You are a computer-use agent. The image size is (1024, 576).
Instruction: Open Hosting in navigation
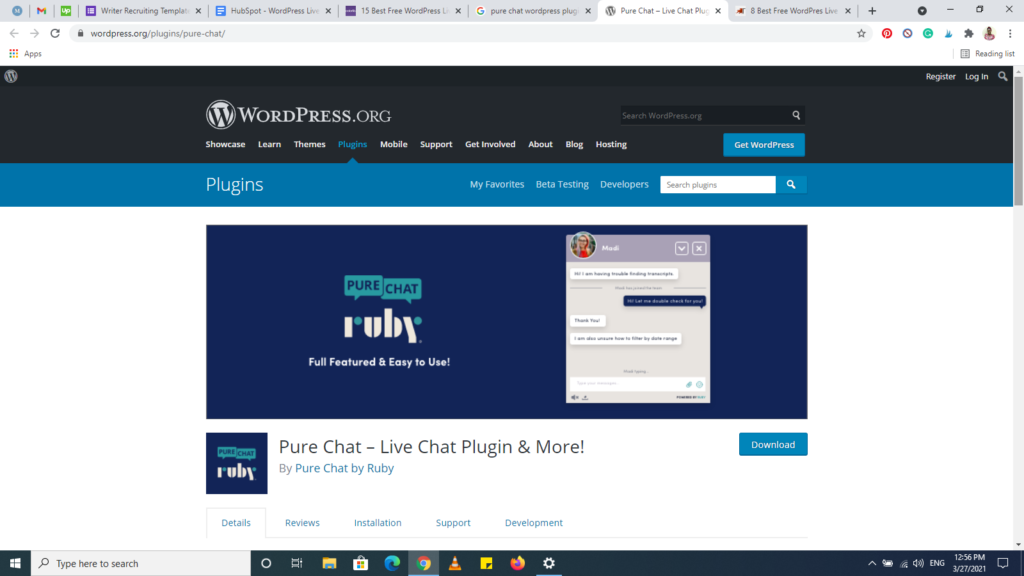pos(611,144)
